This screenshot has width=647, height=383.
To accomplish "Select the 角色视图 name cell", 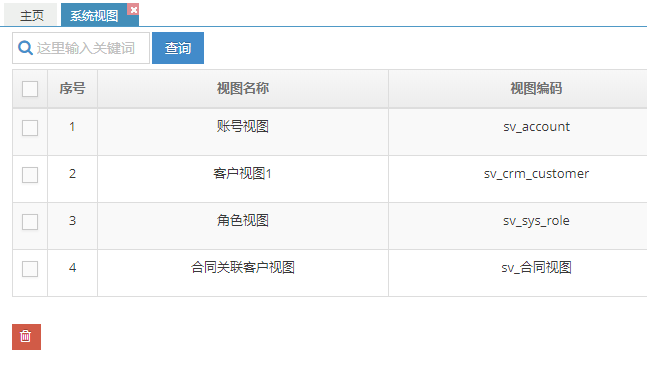I will point(243,226).
